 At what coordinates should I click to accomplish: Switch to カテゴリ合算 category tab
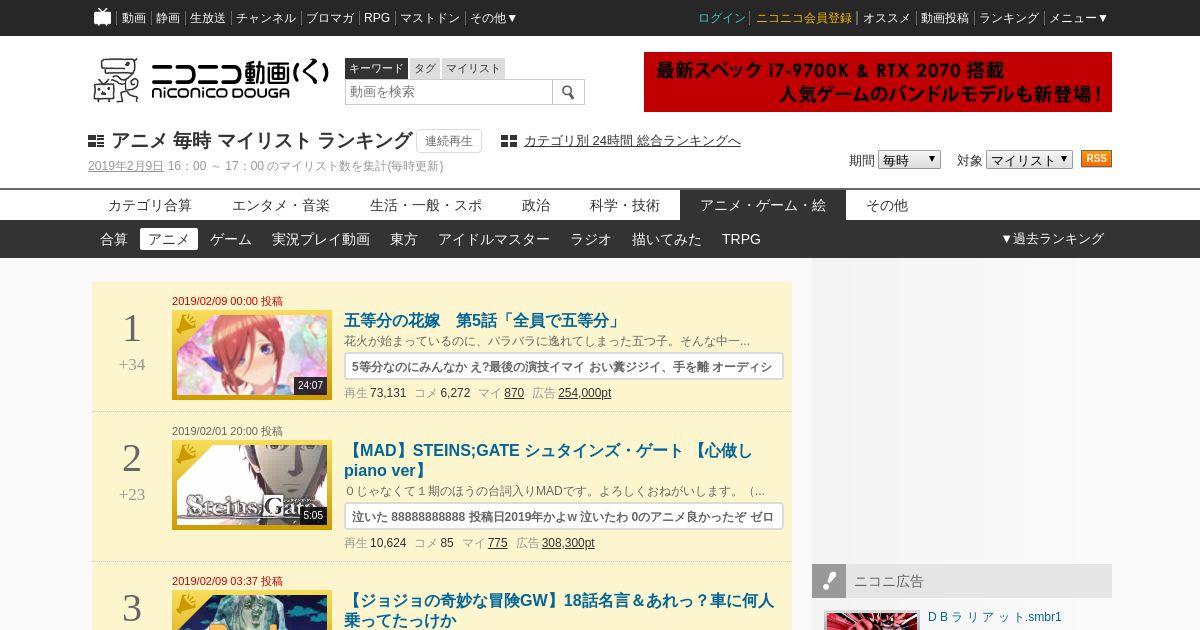[150, 205]
